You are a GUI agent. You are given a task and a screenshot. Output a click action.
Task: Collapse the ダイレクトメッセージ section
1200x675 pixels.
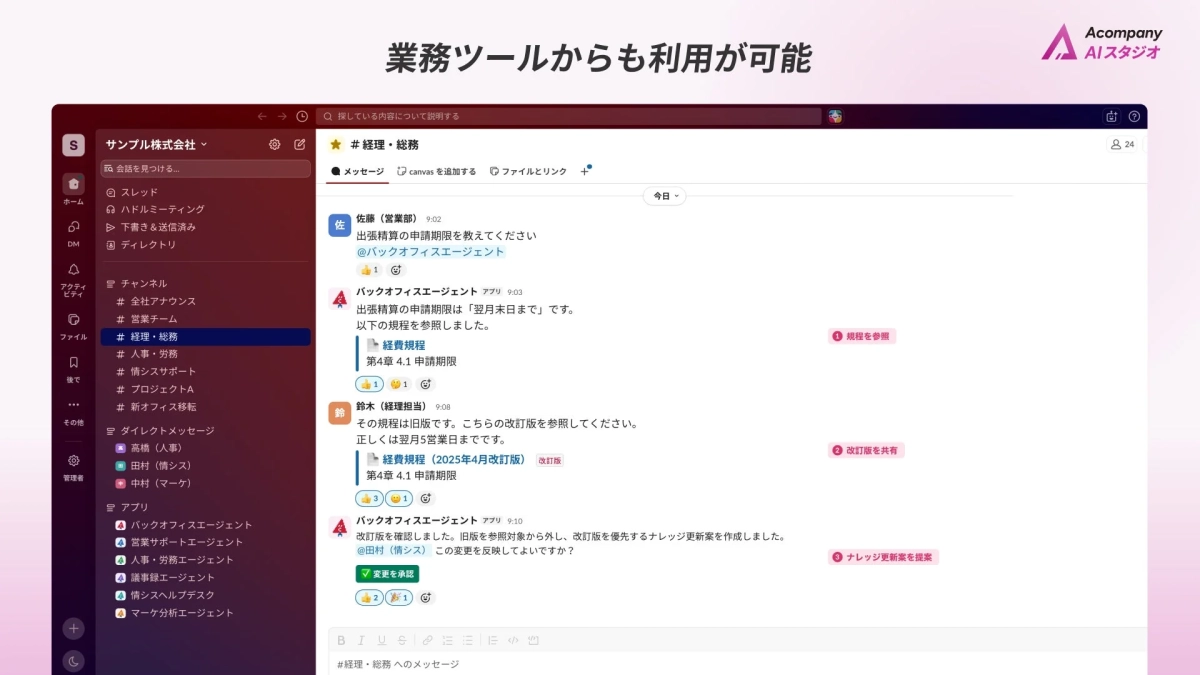[x=160, y=430]
